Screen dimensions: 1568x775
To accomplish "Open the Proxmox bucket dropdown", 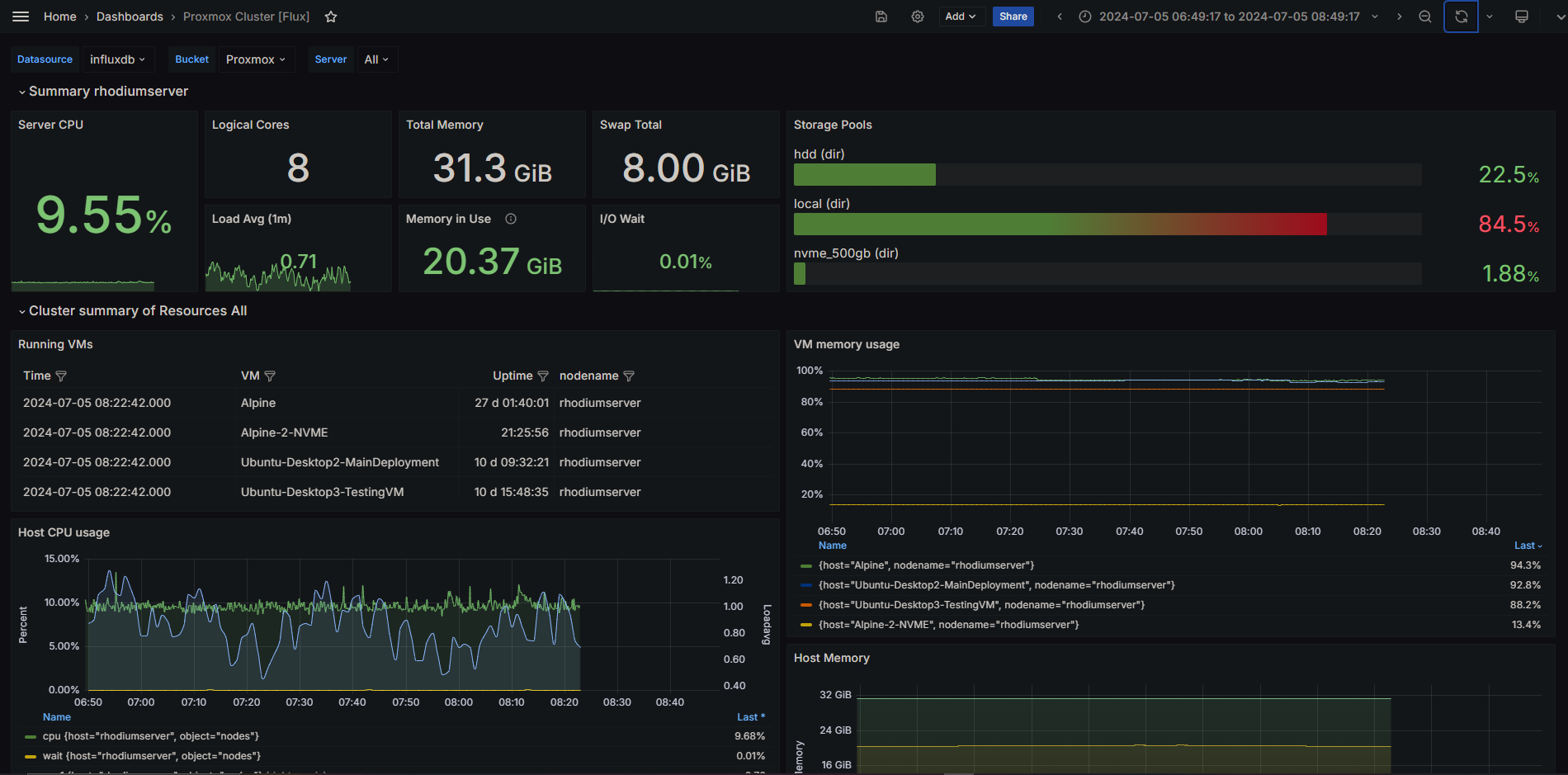I will [x=256, y=59].
